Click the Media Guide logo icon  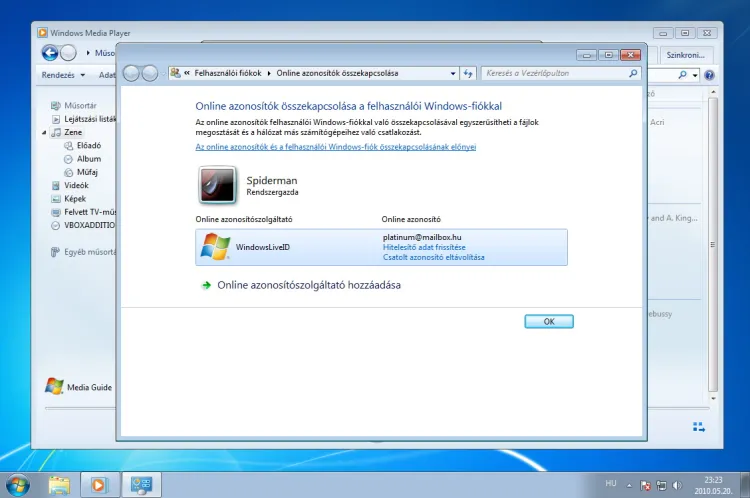click(54, 387)
